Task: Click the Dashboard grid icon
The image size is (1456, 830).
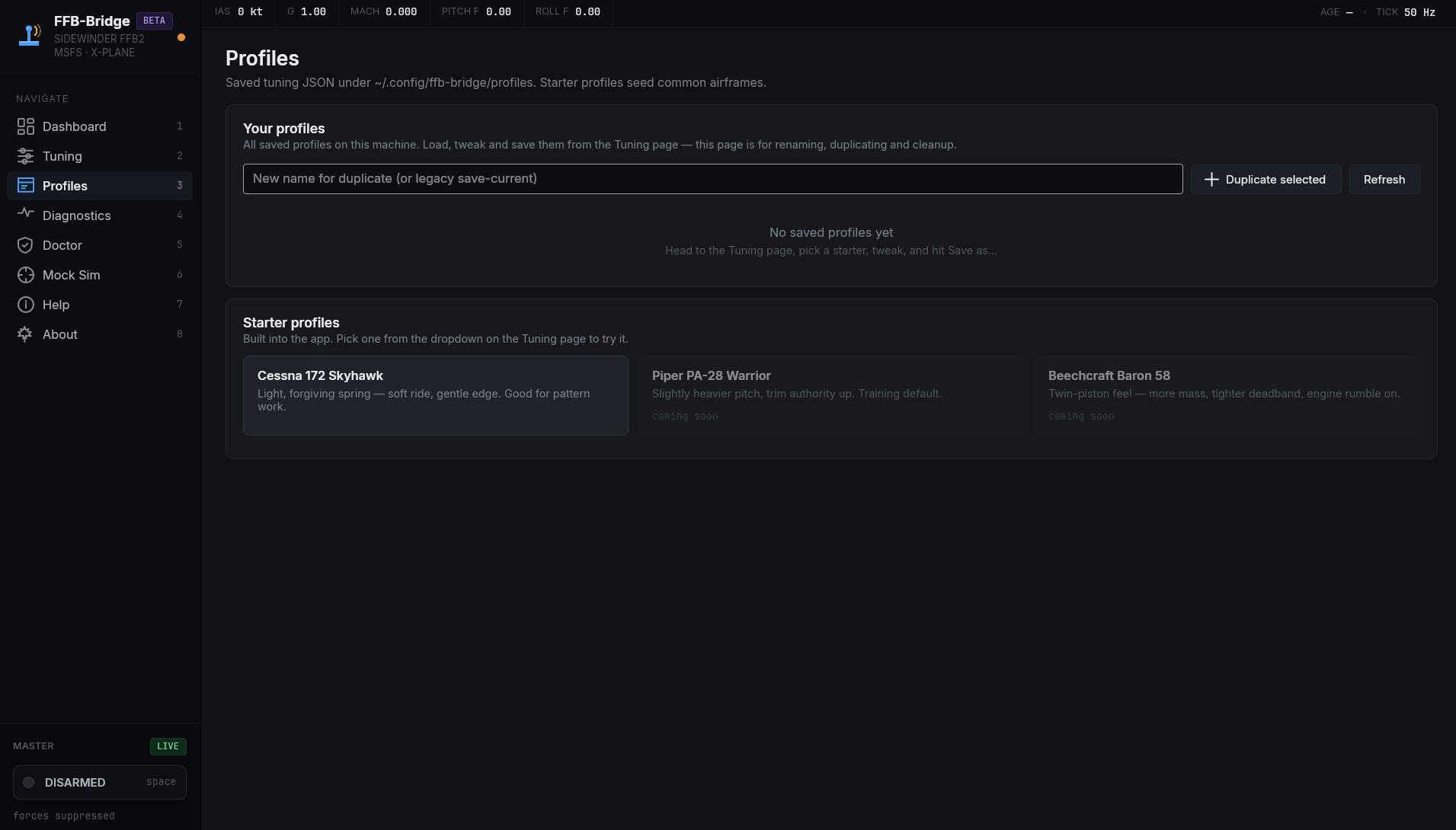Action: coord(26,126)
